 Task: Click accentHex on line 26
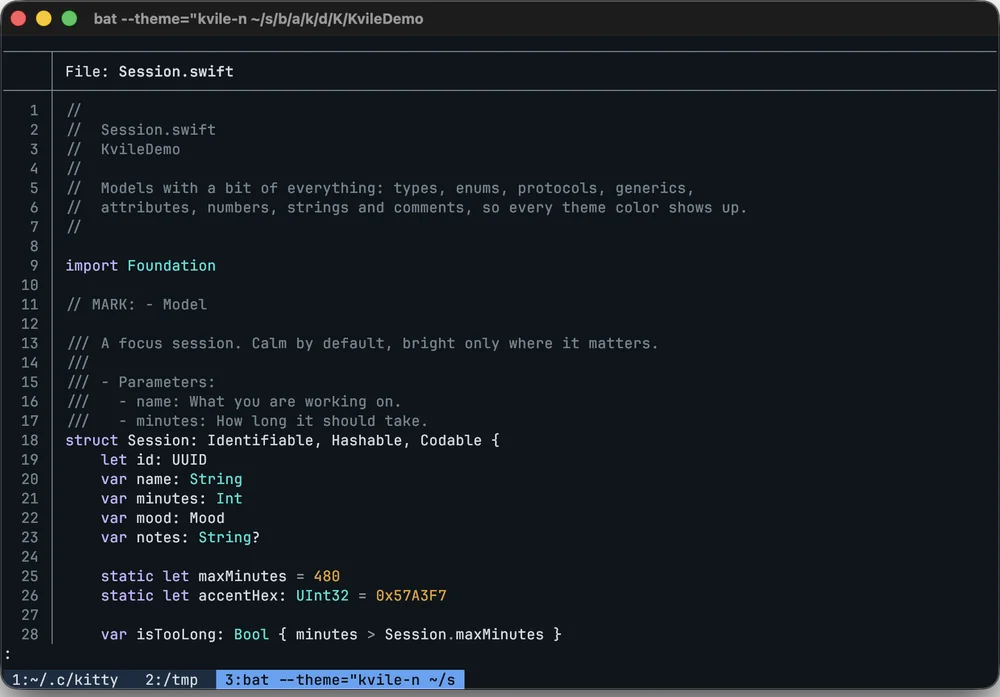[x=238, y=596]
